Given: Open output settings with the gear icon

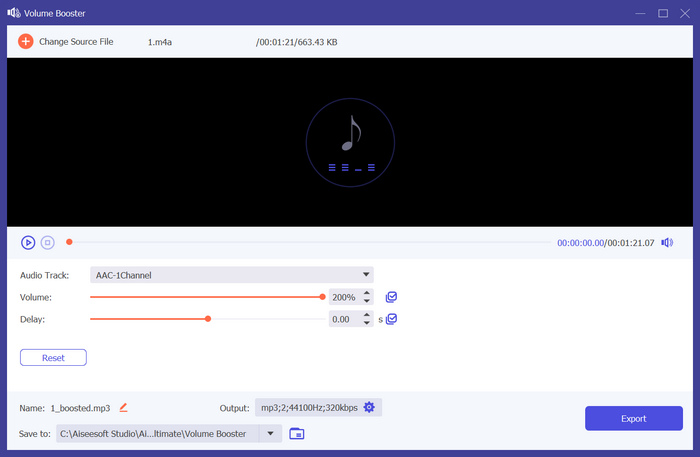Looking at the screenshot, I should pos(369,408).
